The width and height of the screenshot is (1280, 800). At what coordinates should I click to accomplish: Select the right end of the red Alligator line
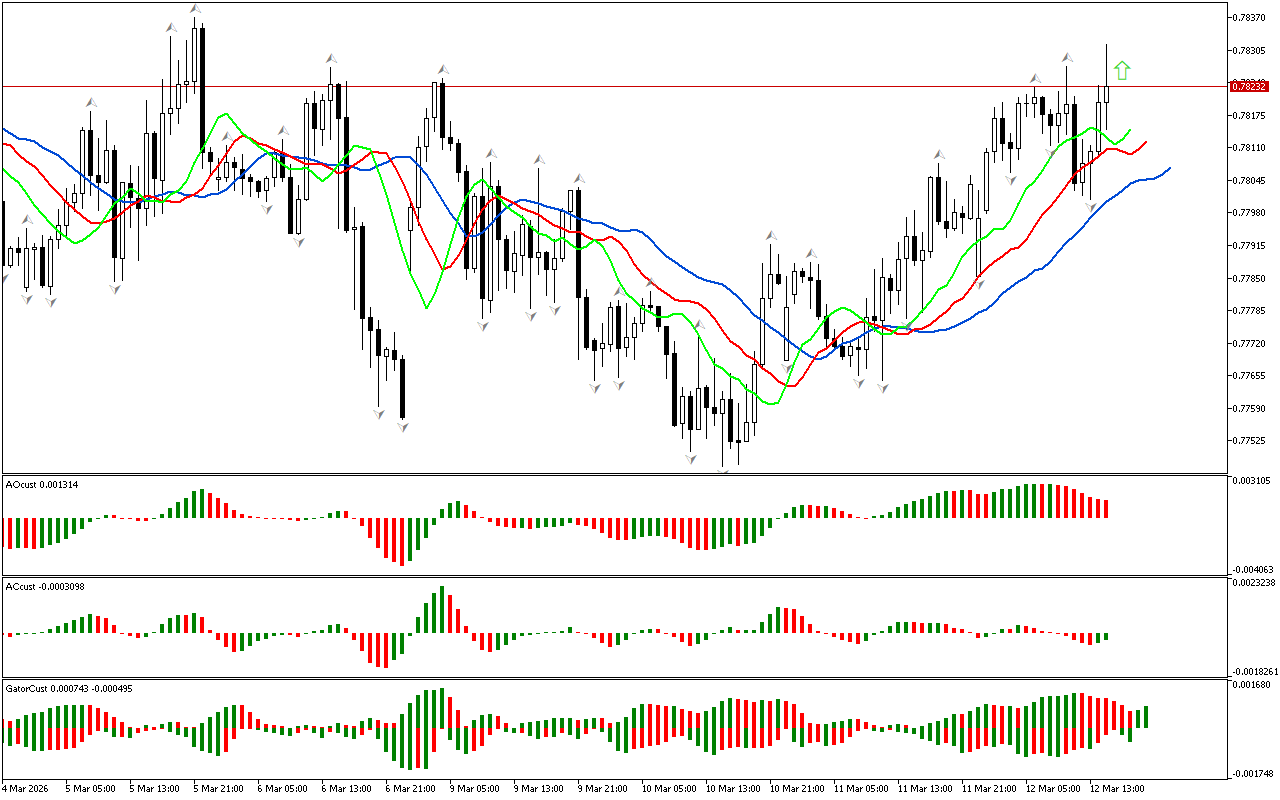(1146, 142)
